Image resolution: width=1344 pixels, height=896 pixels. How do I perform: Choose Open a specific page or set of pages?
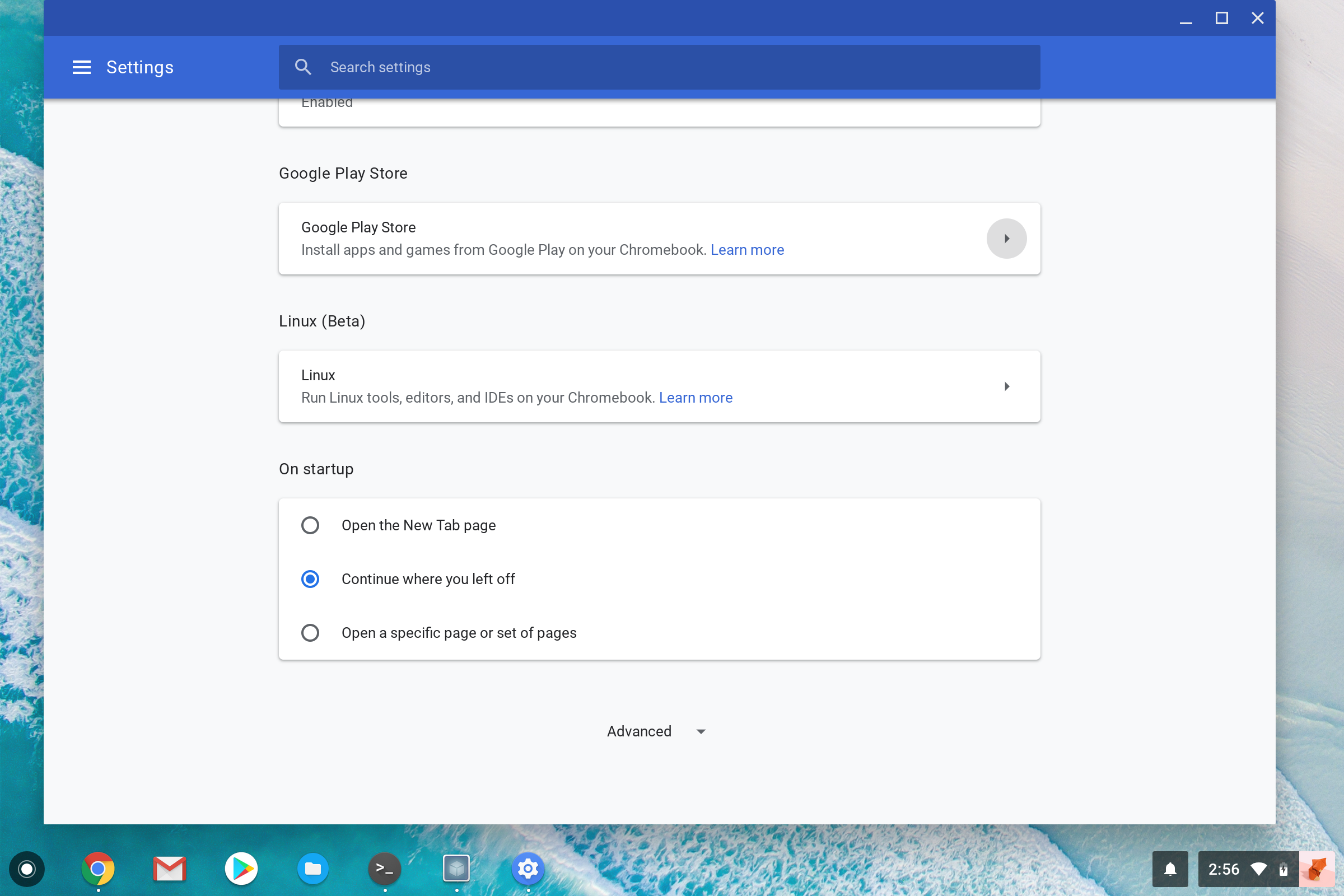[x=310, y=633]
